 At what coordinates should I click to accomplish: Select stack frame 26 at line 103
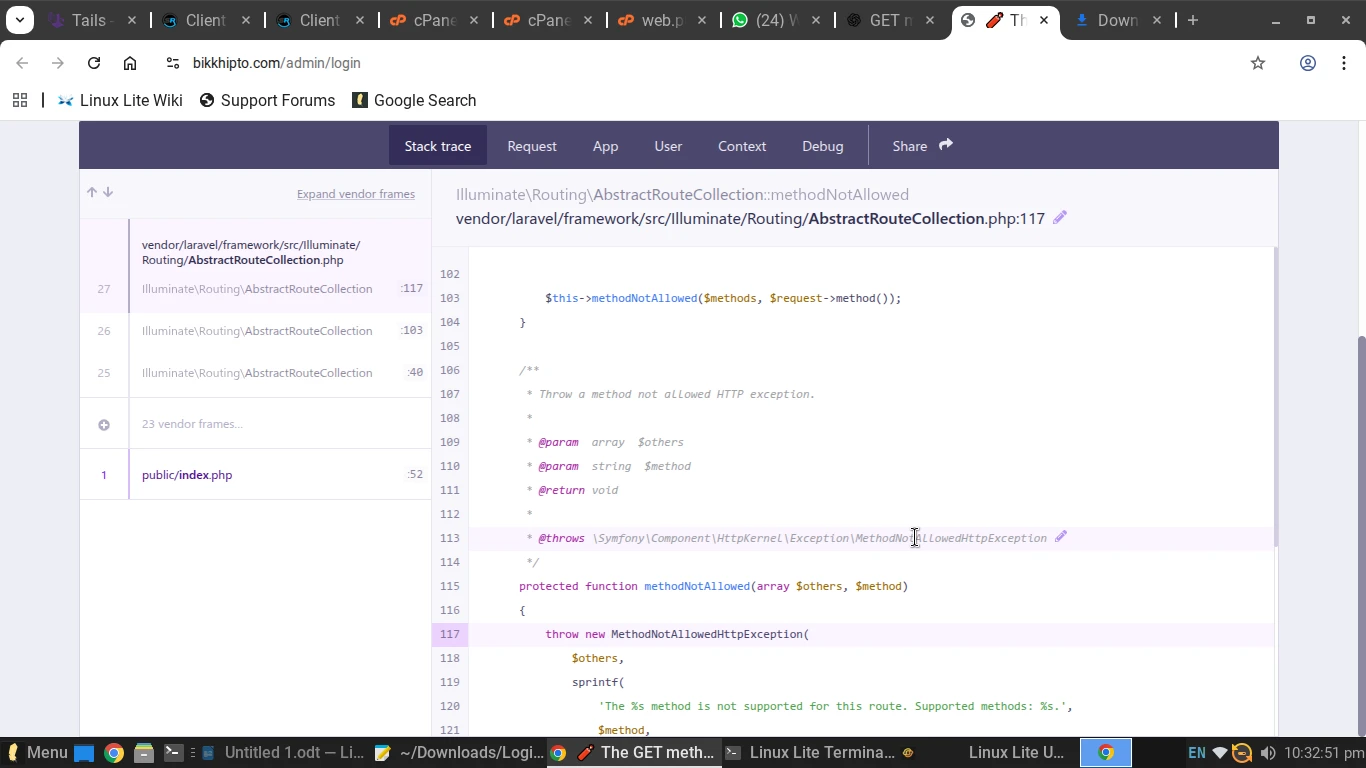[257, 331]
